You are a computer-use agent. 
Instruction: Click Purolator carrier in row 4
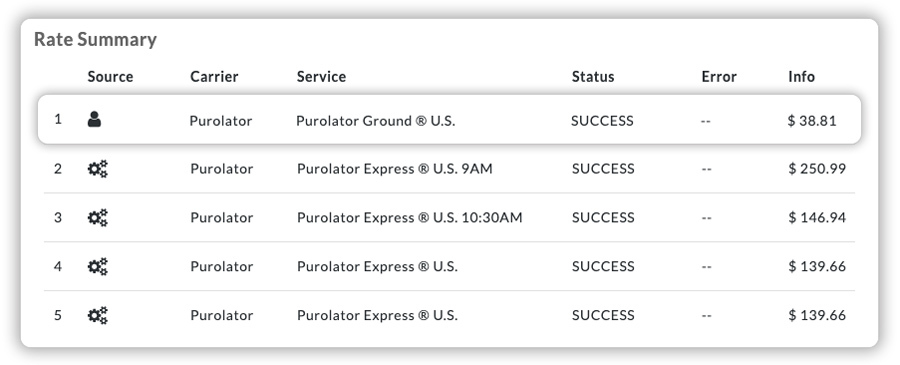pos(222,266)
